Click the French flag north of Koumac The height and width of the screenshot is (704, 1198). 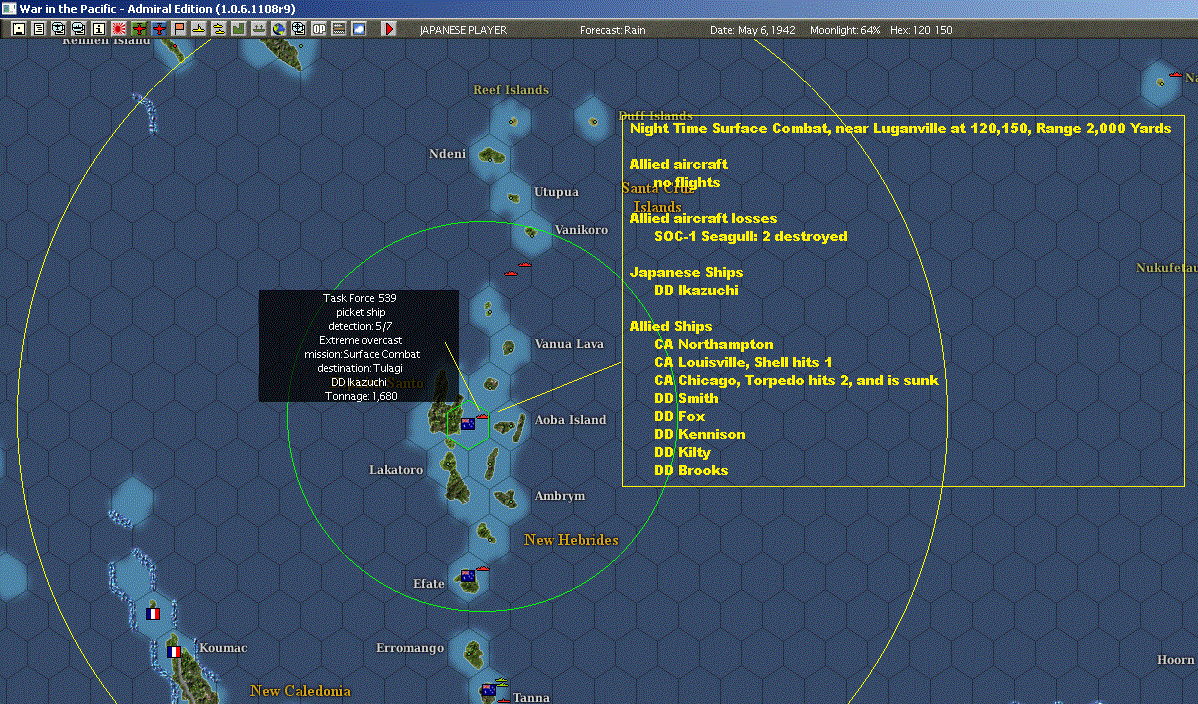pyautogui.click(x=153, y=614)
